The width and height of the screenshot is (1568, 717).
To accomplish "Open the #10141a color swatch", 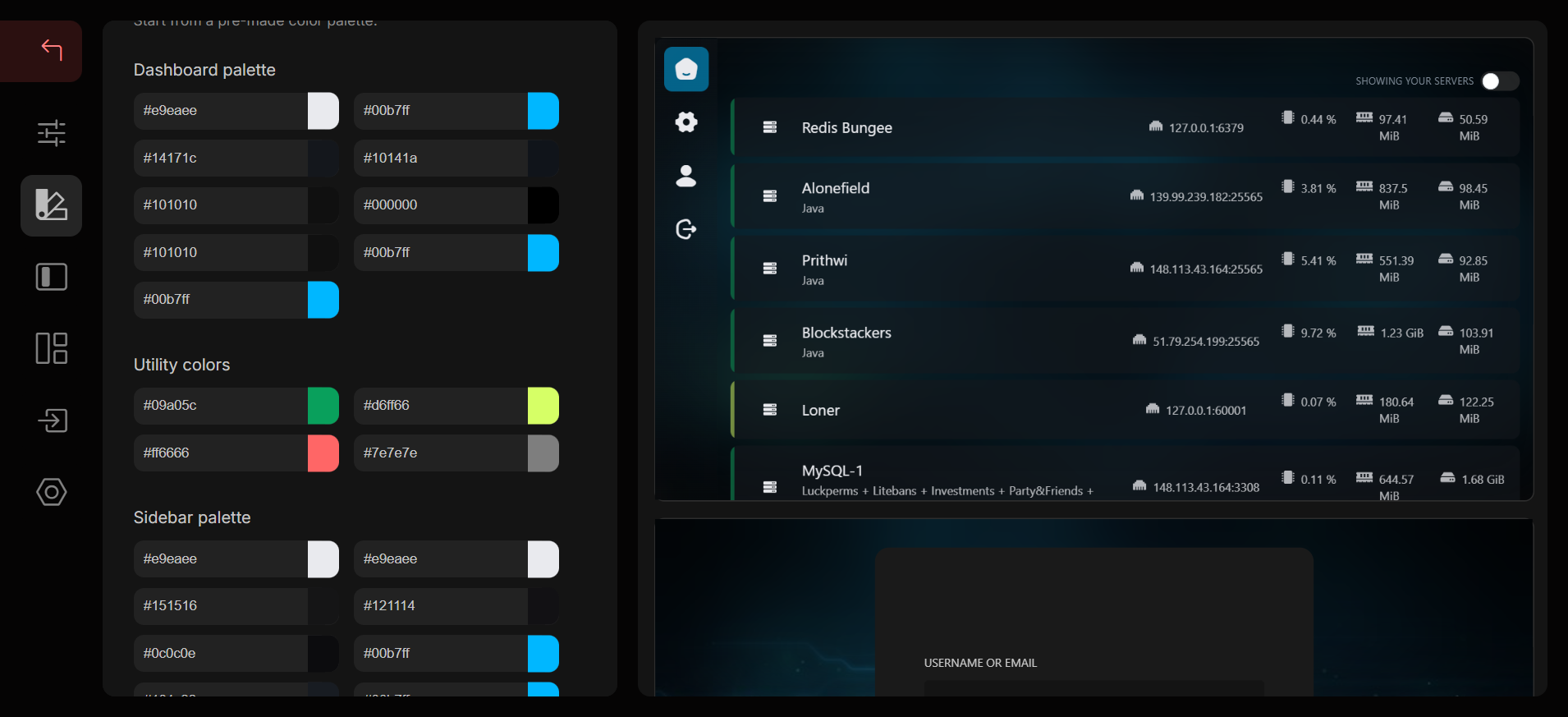I will pyautogui.click(x=543, y=159).
